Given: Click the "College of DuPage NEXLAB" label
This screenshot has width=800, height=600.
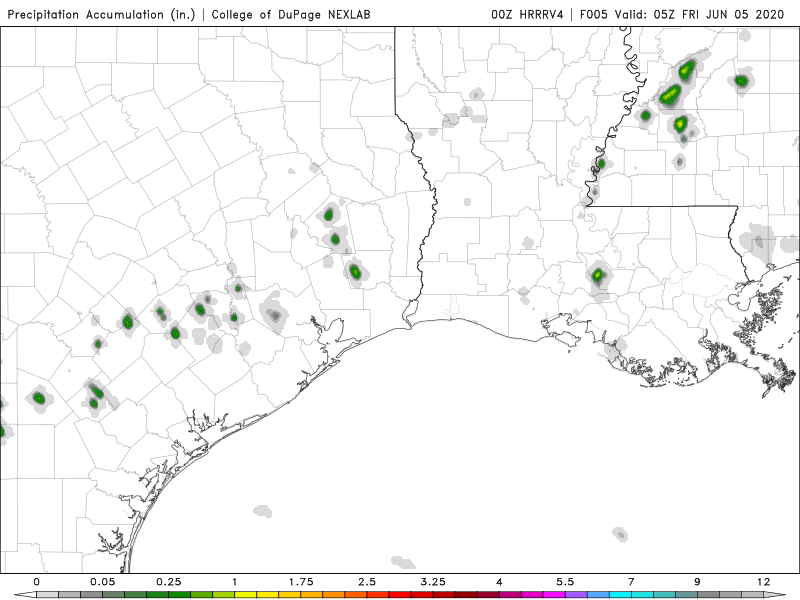Looking at the screenshot, I should point(291,15).
